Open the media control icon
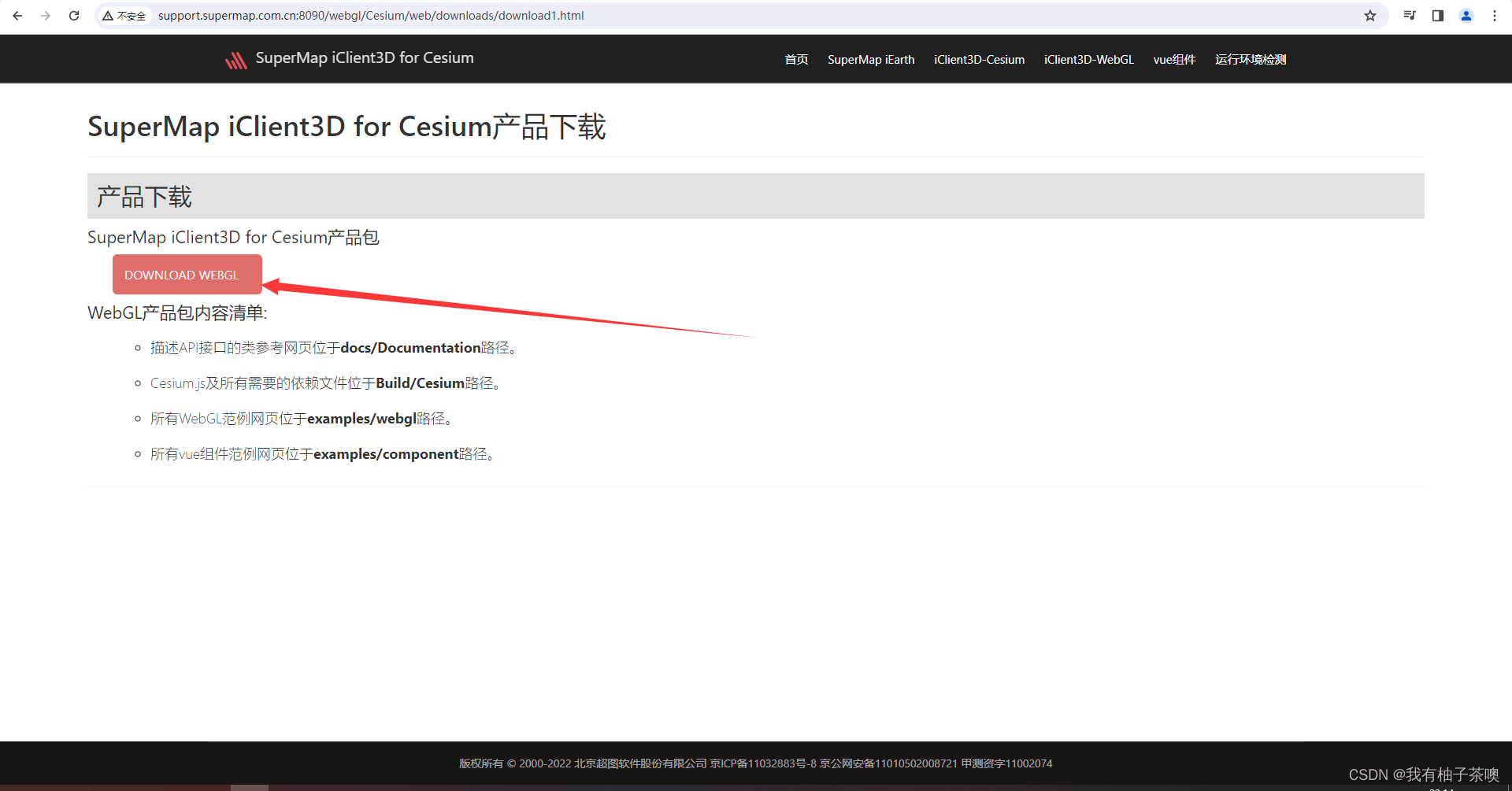This screenshot has height=791, width=1512. 1410,16
